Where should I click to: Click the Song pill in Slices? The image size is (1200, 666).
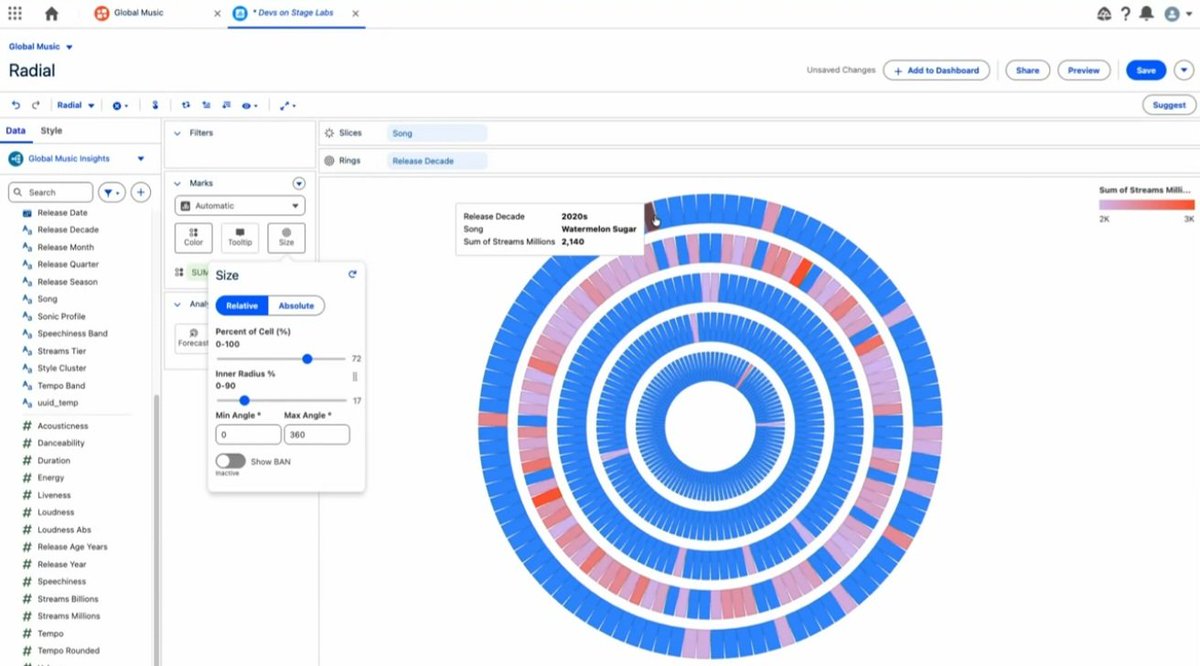pos(437,133)
